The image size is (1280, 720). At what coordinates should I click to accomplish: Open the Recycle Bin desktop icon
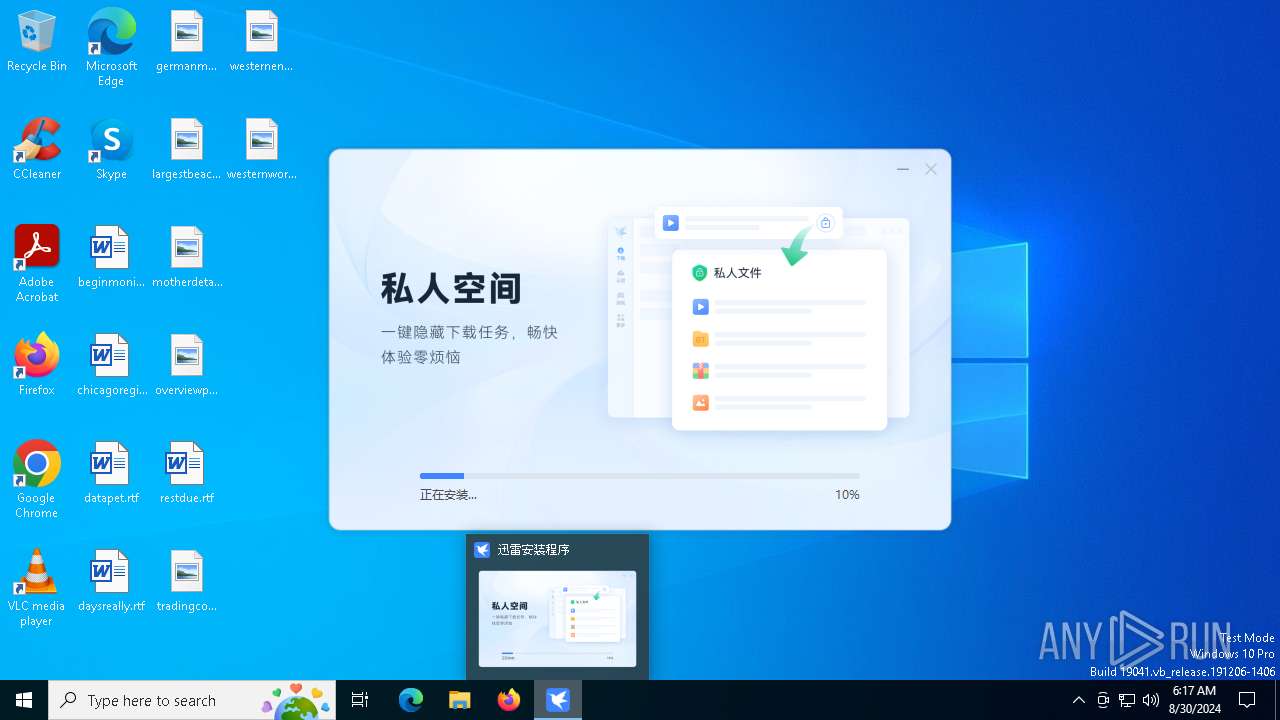[37, 41]
